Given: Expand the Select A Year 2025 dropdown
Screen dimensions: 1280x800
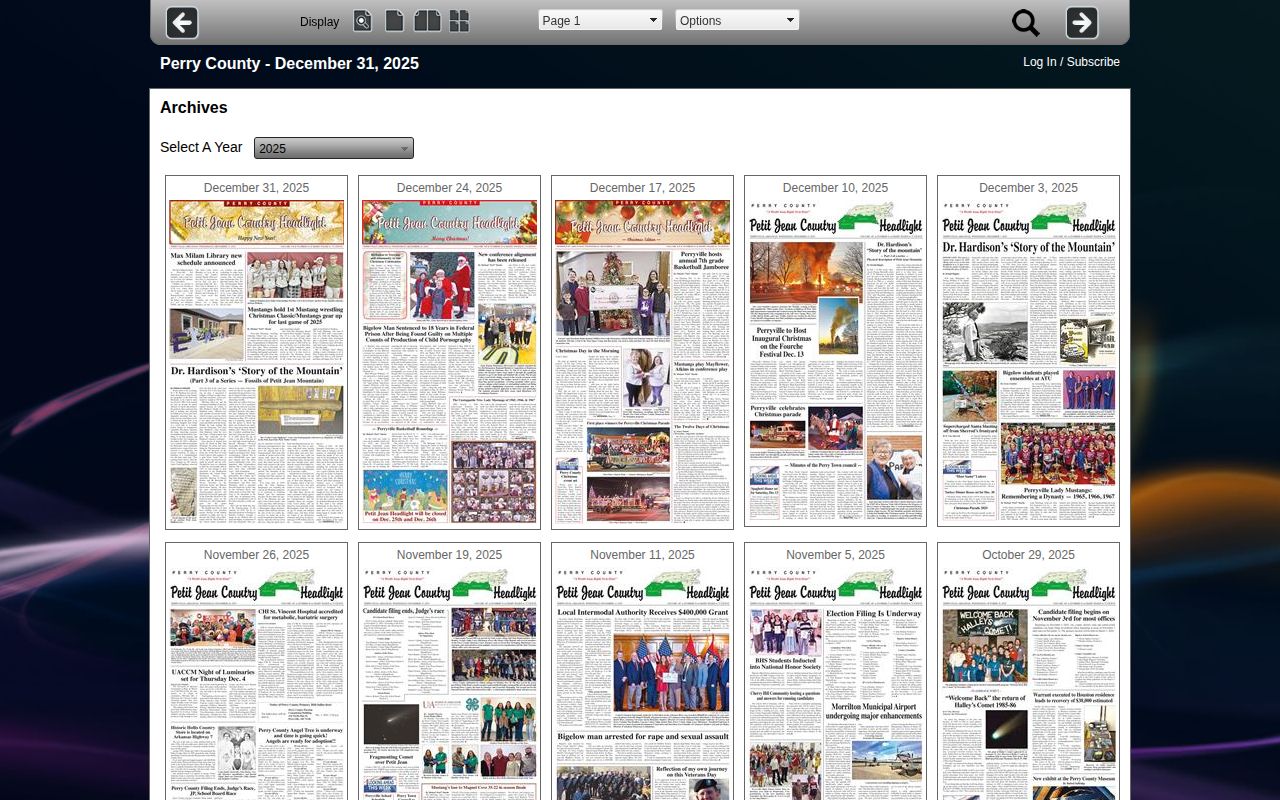Looking at the screenshot, I should pyautogui.click(x=334, y=148).
